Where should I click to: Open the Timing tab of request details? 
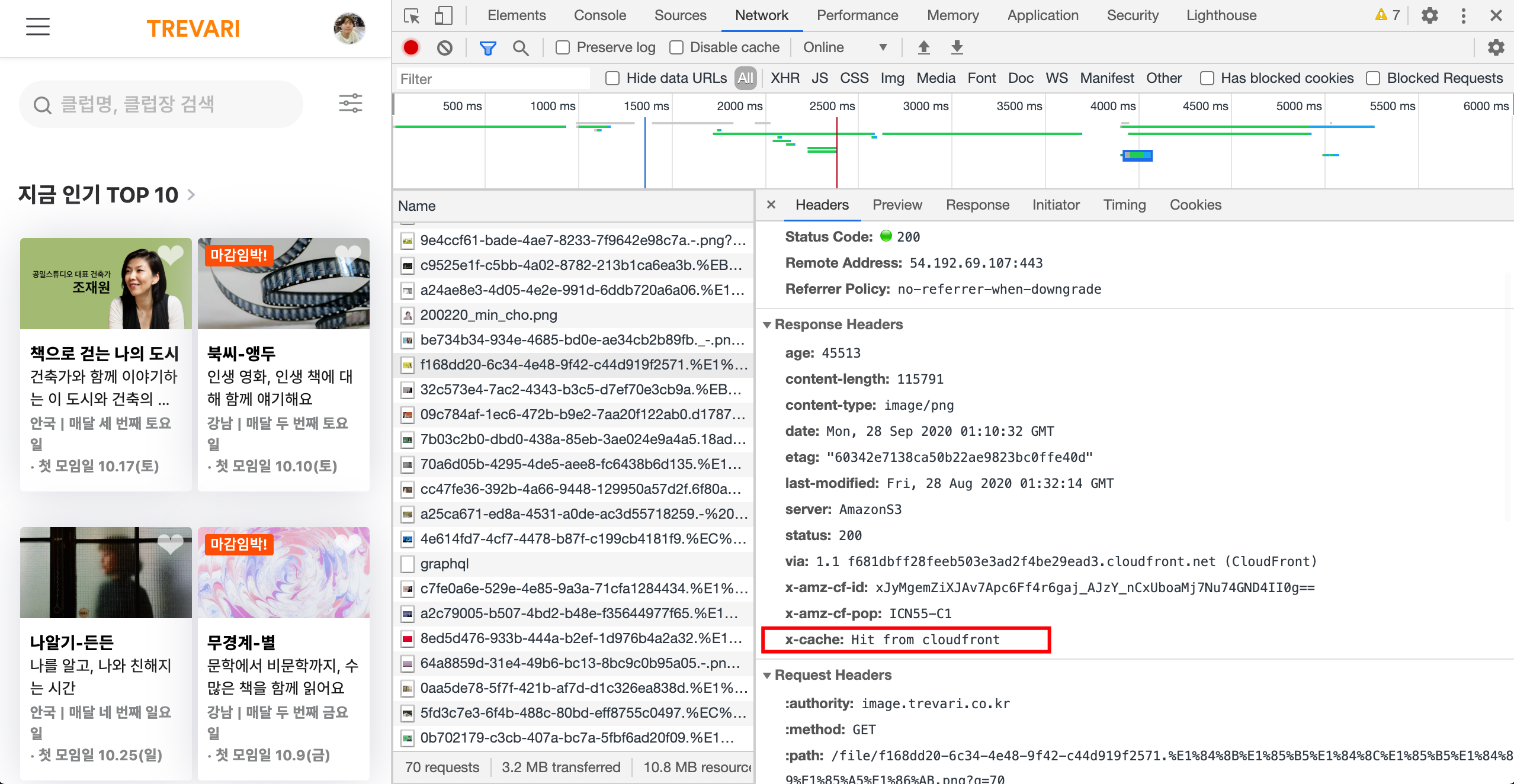1124,205
